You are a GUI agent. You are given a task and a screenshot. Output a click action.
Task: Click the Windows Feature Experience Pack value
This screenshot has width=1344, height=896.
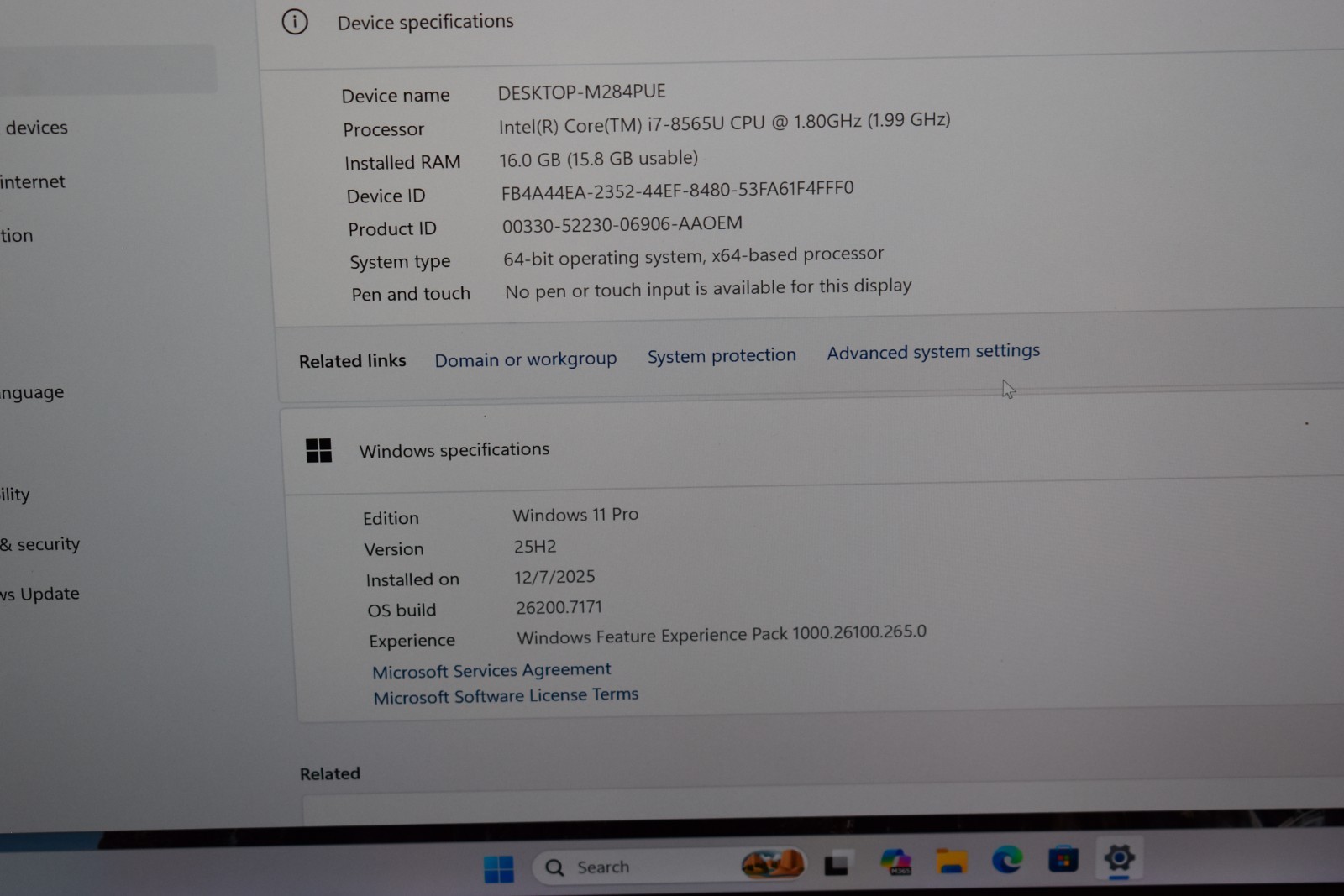tap(721, 635)
